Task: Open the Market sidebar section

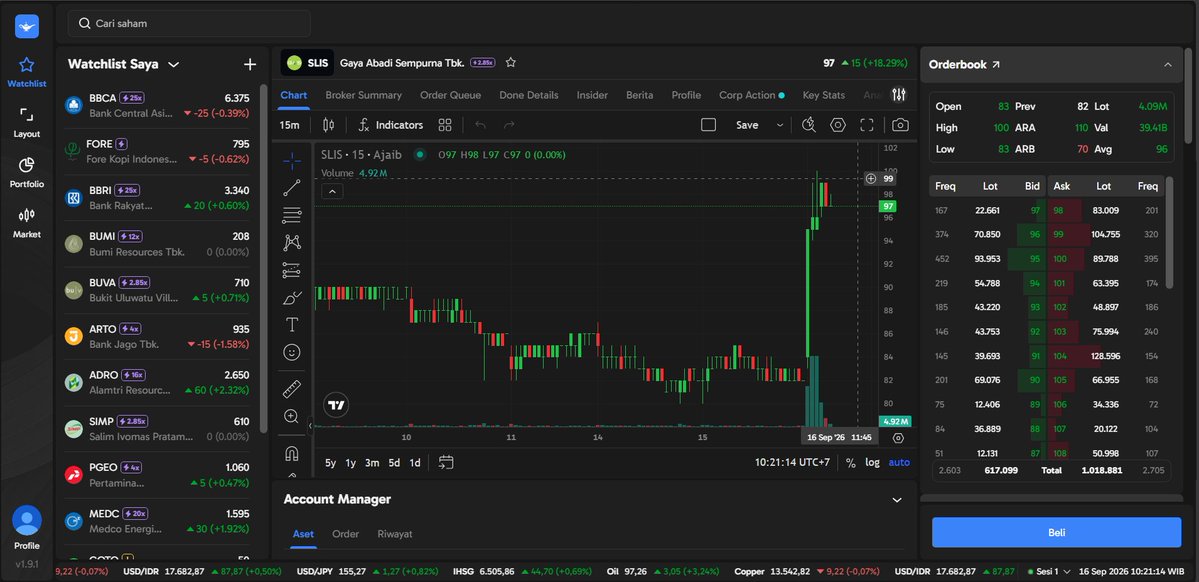Action: tap(27, 223)
